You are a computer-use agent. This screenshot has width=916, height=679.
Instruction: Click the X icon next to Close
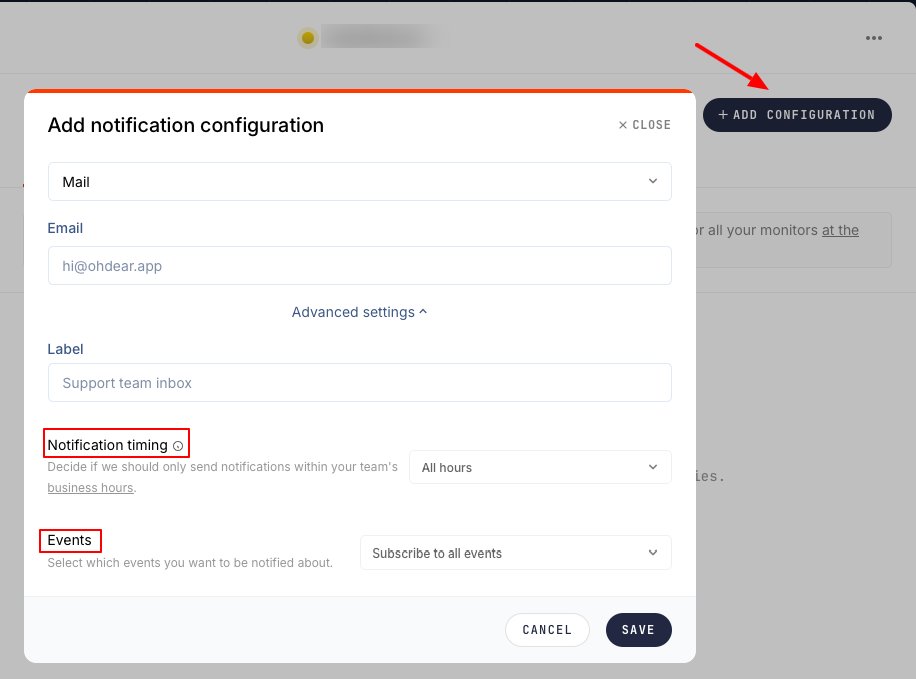click(x=623, y=125)
